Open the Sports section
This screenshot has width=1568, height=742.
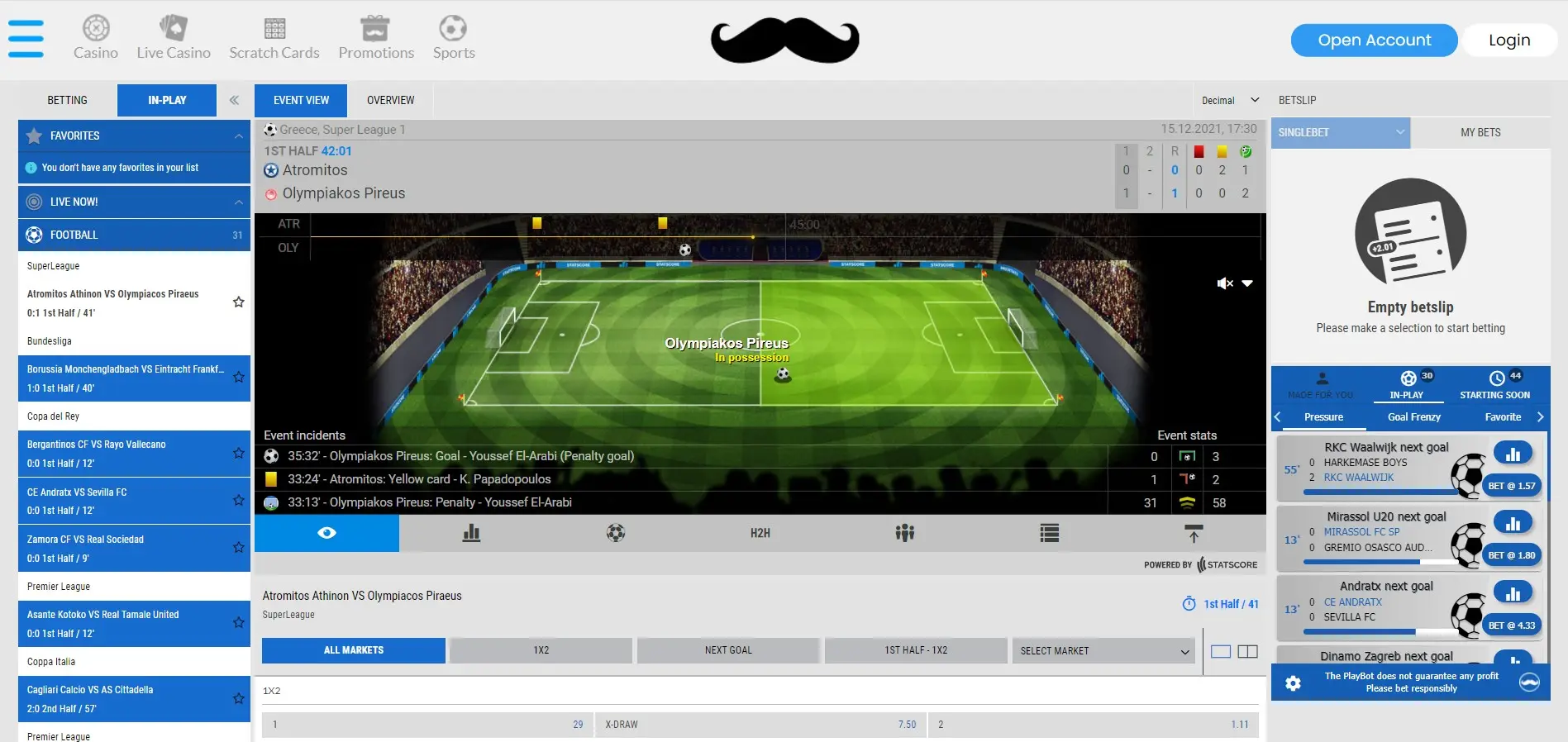point(454,38)
